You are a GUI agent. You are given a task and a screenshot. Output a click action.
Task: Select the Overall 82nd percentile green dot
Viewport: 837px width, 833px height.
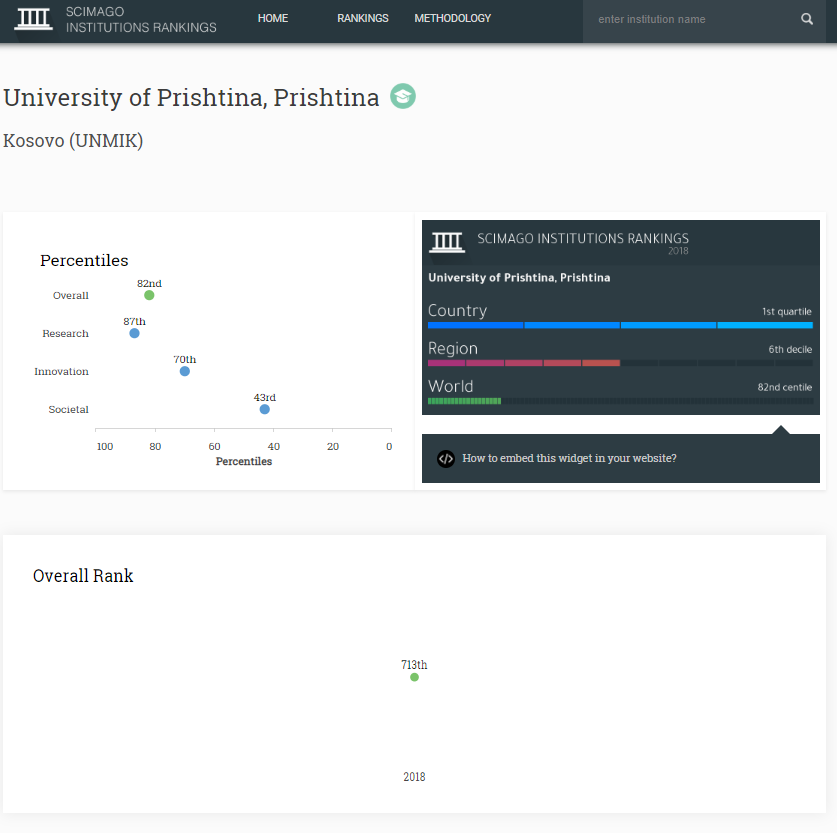149,295
